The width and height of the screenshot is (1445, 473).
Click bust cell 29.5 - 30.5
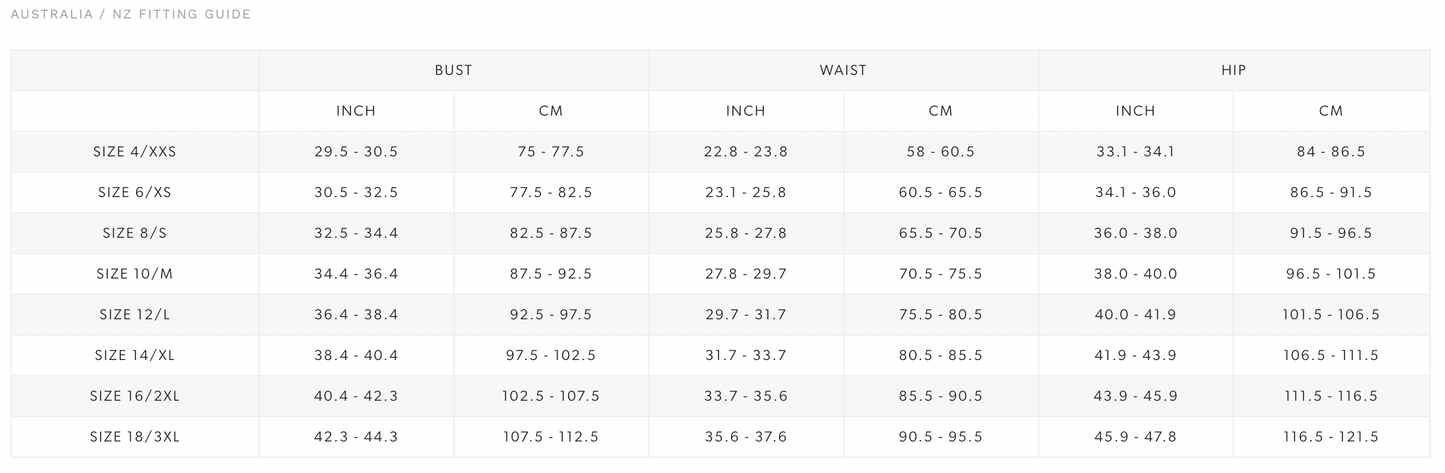pyautogui.click(x=356, y=152)
